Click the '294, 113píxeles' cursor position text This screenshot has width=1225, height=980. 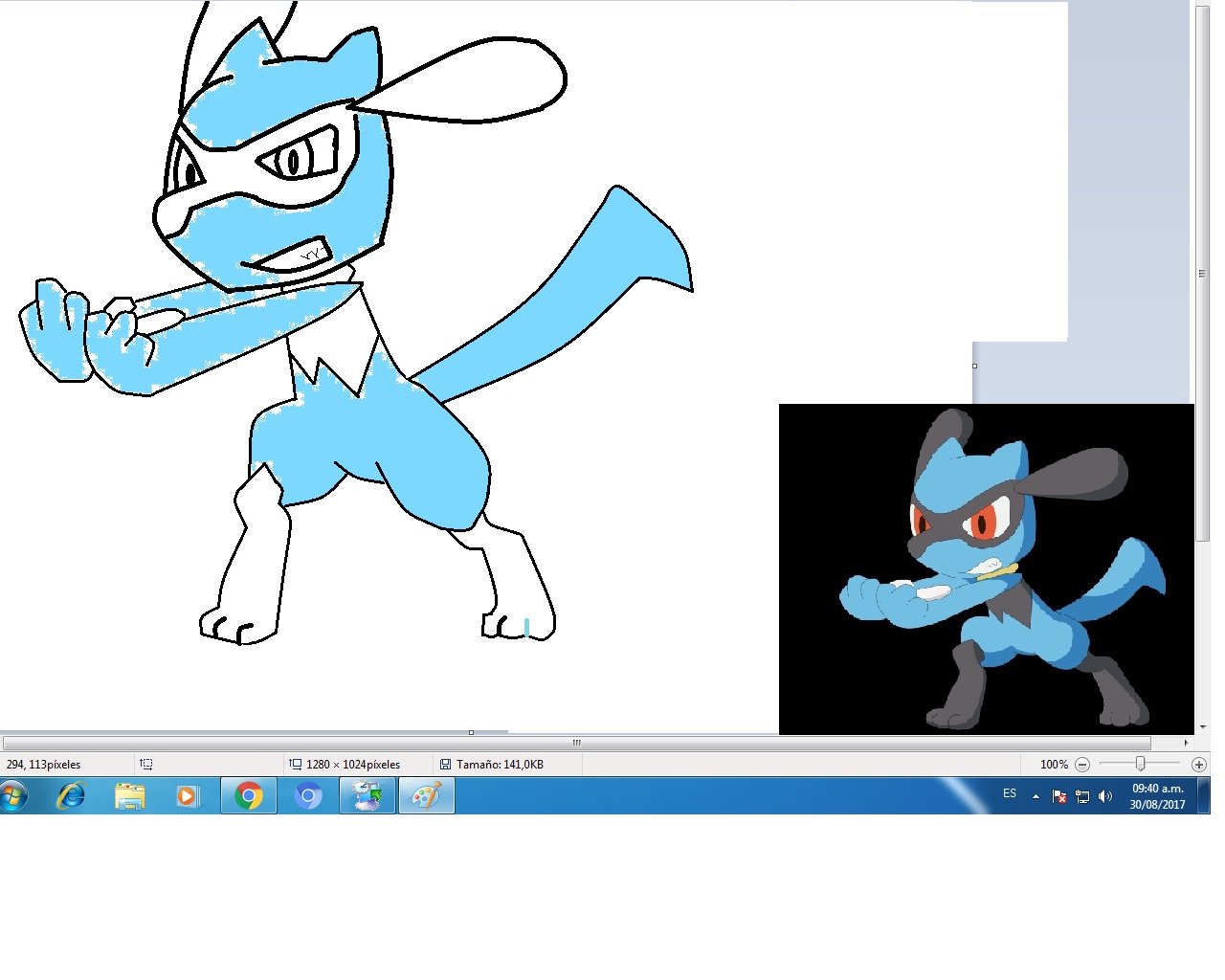(x=43, y=764)
